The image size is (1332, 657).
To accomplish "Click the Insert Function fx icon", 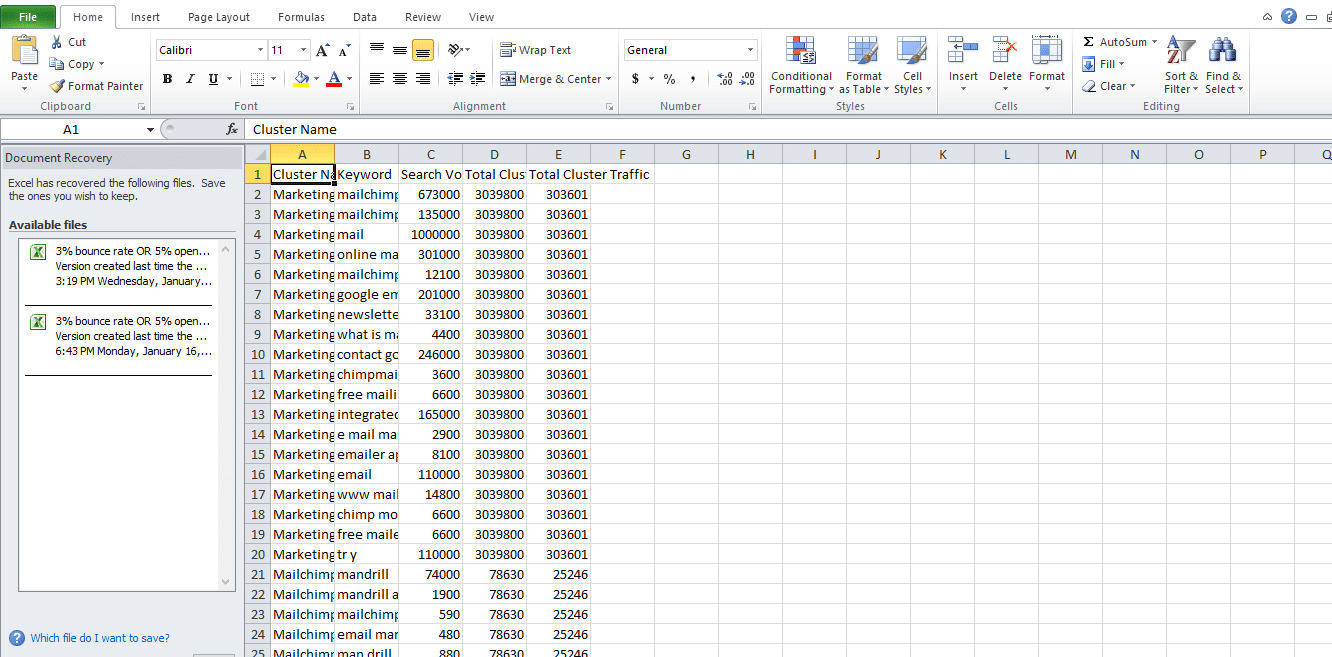I will point(232,129).
